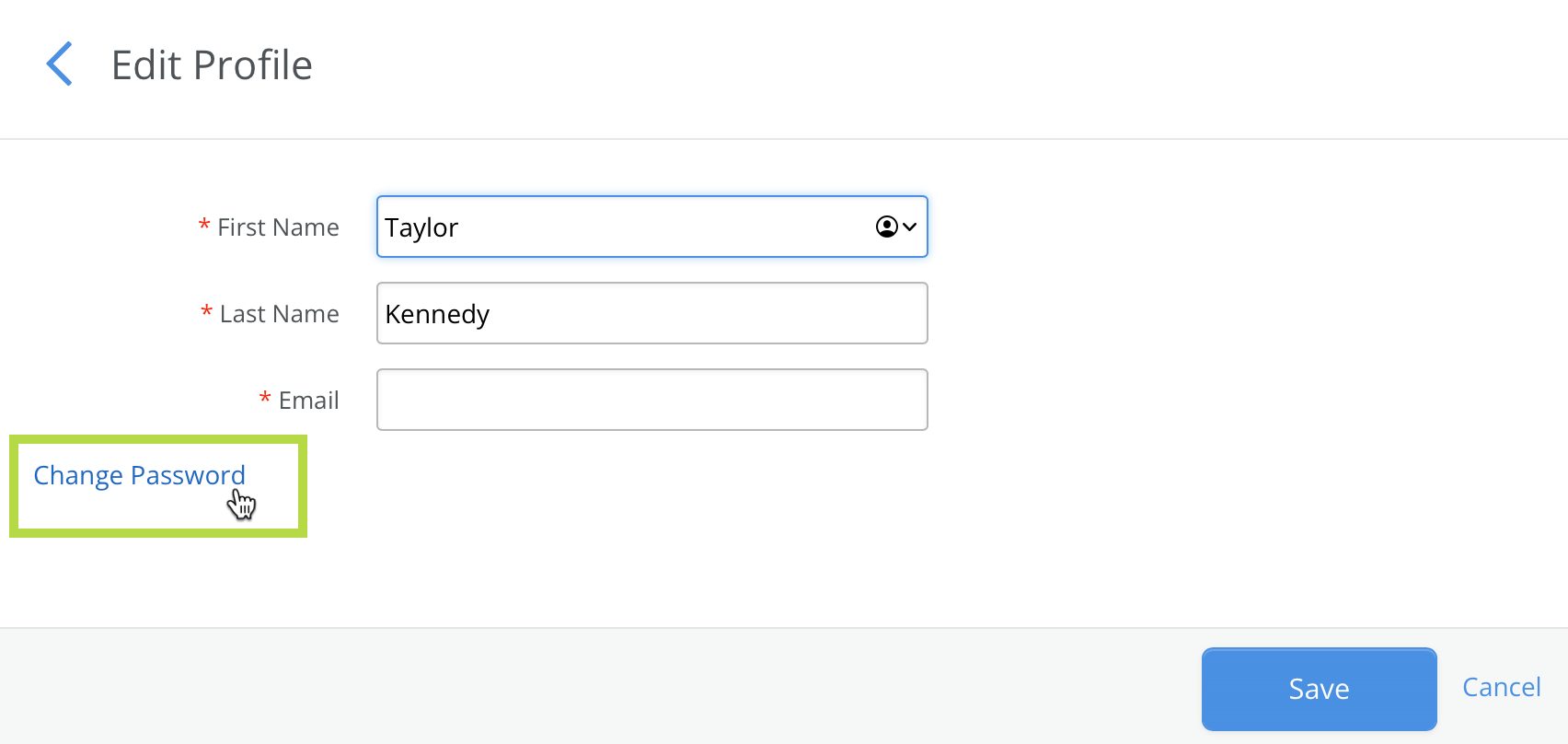The width and height of the screenshot is (1568, 744).
Task: Save the profile changes
Action: point(1319,689)
